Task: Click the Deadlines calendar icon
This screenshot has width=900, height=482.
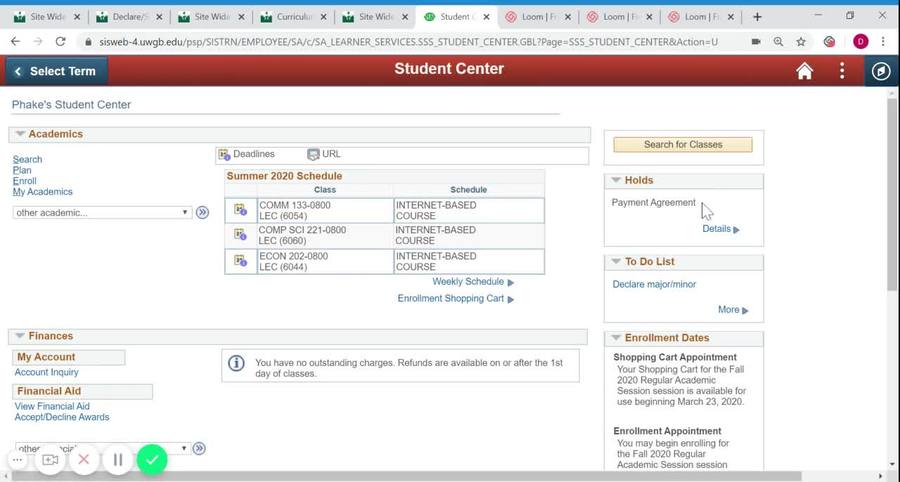Action: pyautogui.click(x=224, y=155)
